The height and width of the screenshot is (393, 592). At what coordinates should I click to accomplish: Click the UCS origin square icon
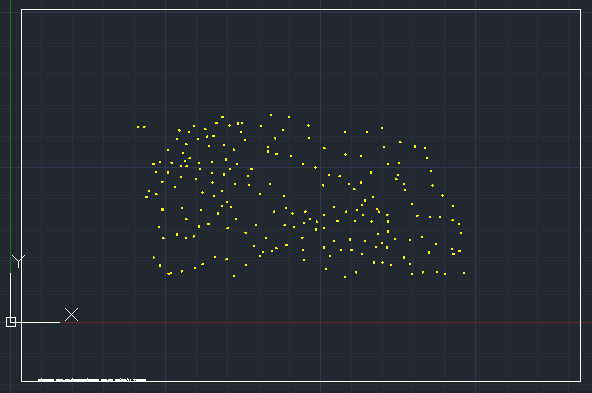coord(11,322)
